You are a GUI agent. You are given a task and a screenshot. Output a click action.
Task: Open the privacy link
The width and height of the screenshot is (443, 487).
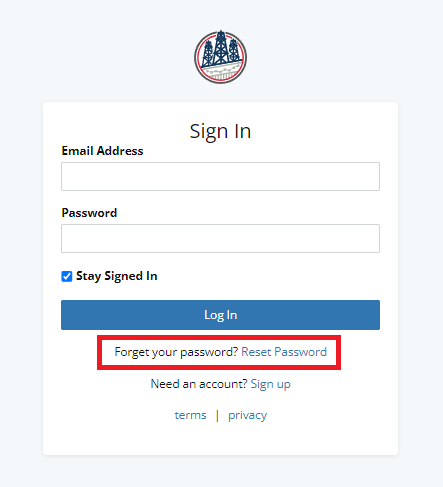point(247,416)
